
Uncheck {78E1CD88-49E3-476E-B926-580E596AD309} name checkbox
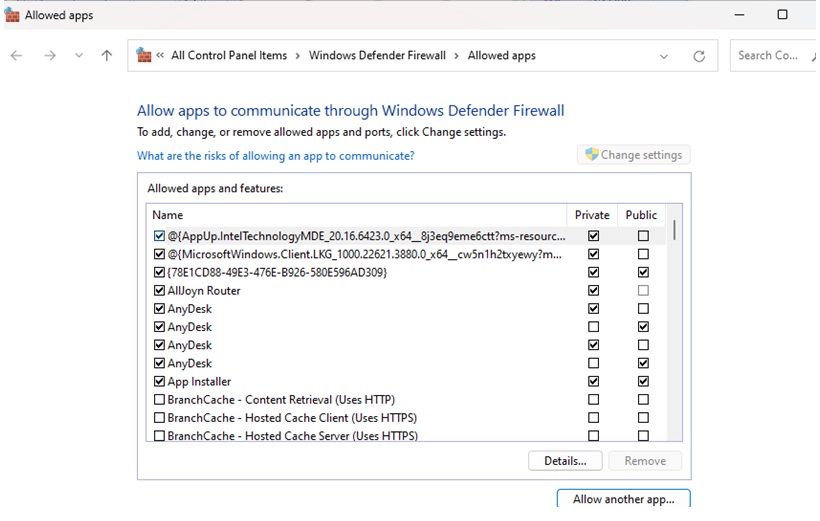159,272
